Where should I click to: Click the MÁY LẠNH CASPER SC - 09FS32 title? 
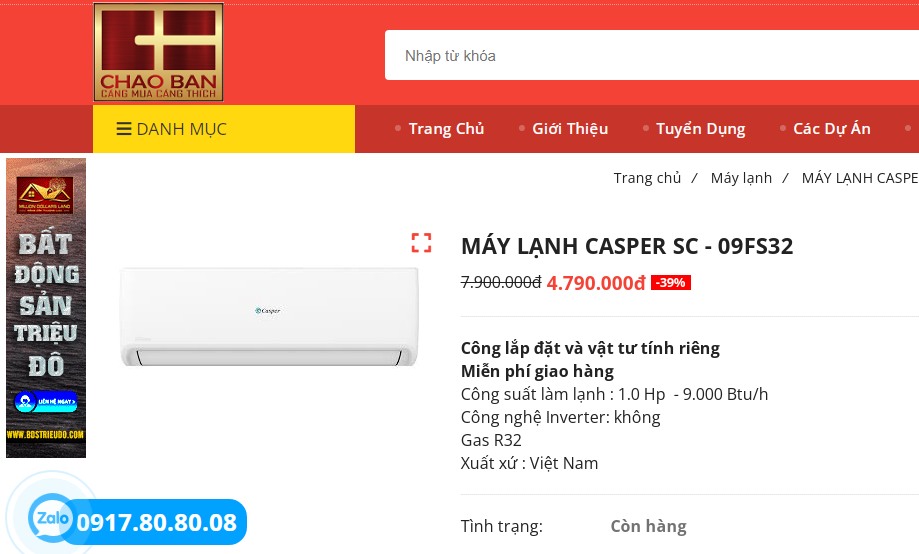pos(627,246)
